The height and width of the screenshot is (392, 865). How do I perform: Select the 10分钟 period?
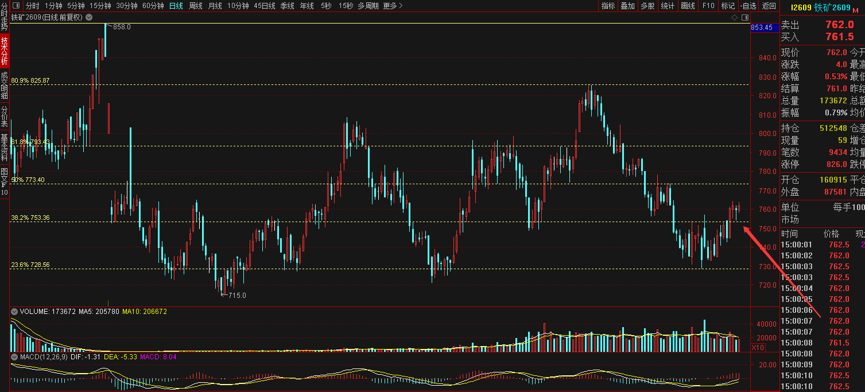point(238,6)
